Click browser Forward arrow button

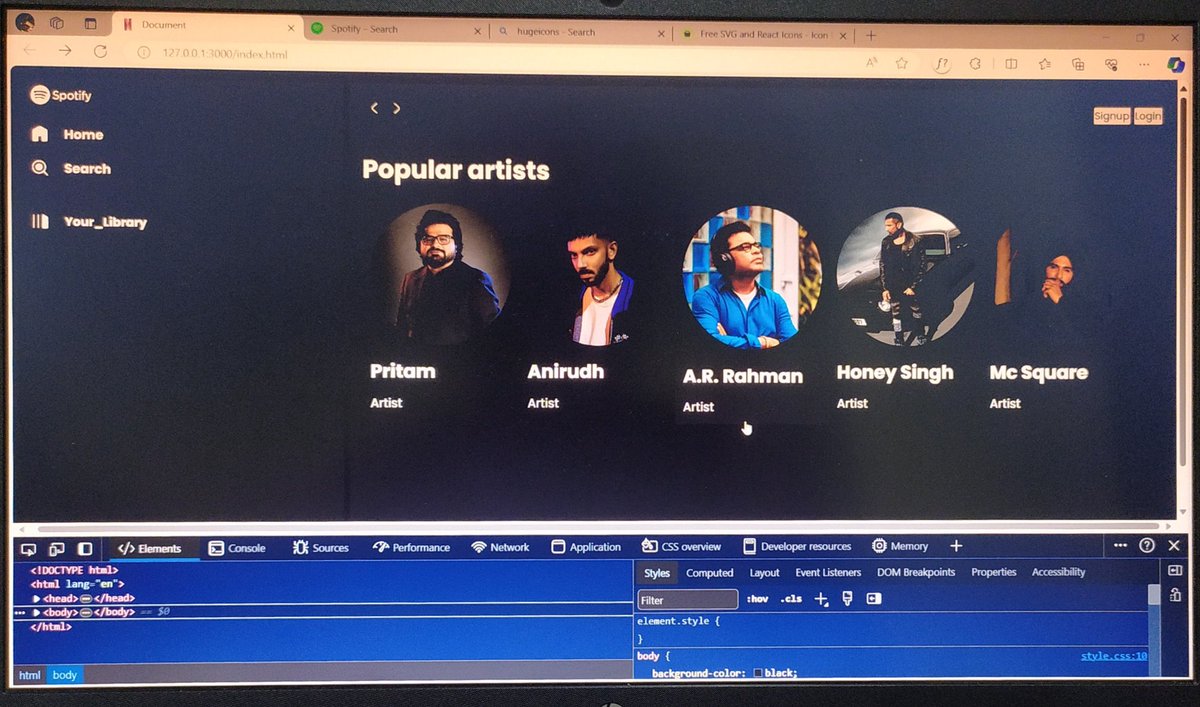[x=65, y=51]
